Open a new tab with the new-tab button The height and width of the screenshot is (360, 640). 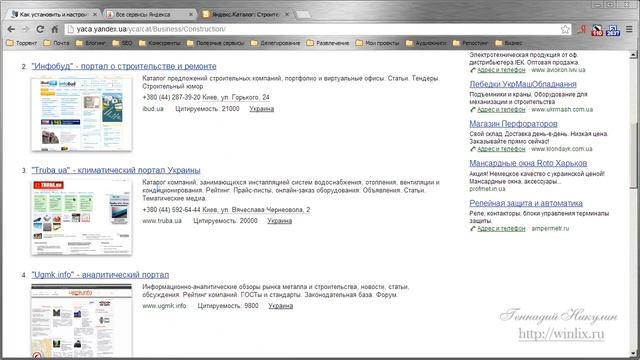coord(303,15)
